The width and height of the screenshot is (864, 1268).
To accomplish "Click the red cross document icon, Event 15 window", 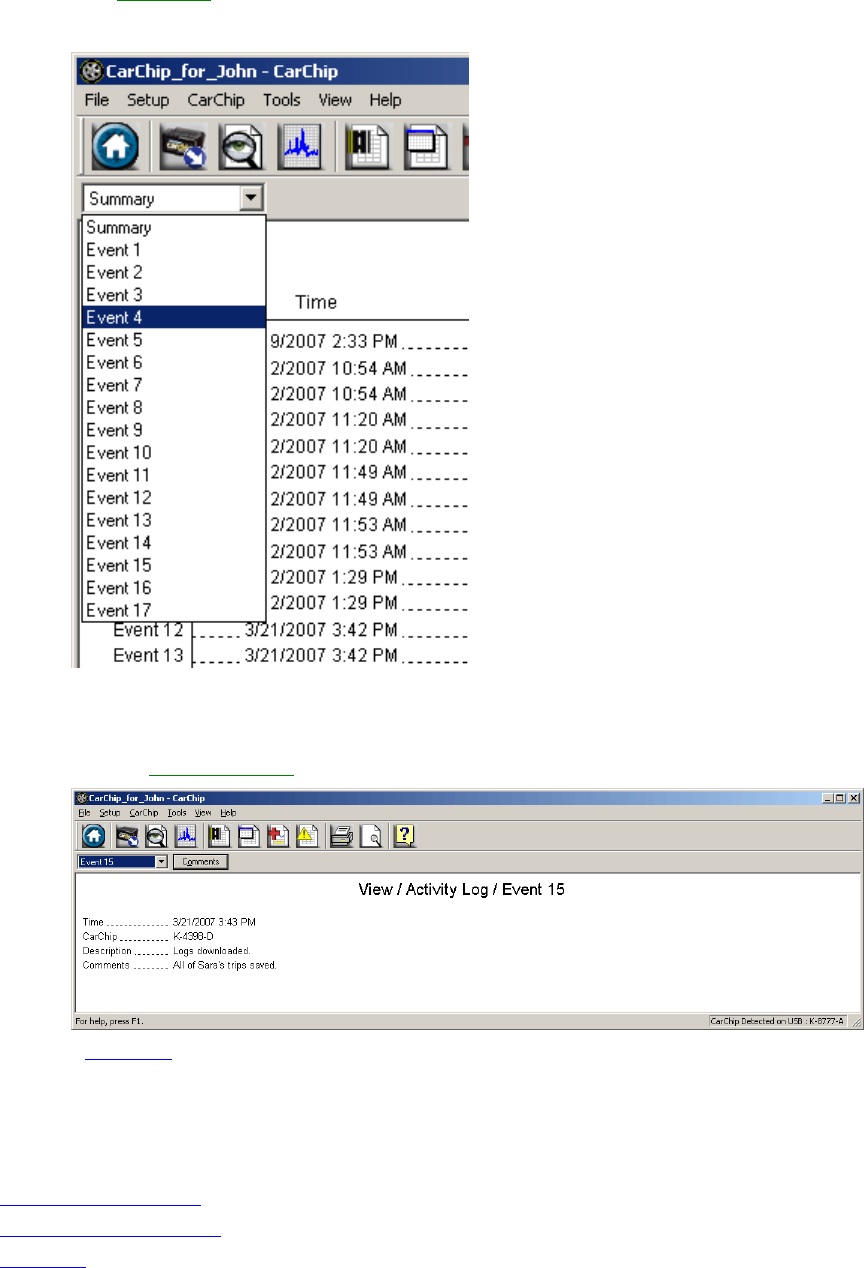I will [x=277, y=836].
